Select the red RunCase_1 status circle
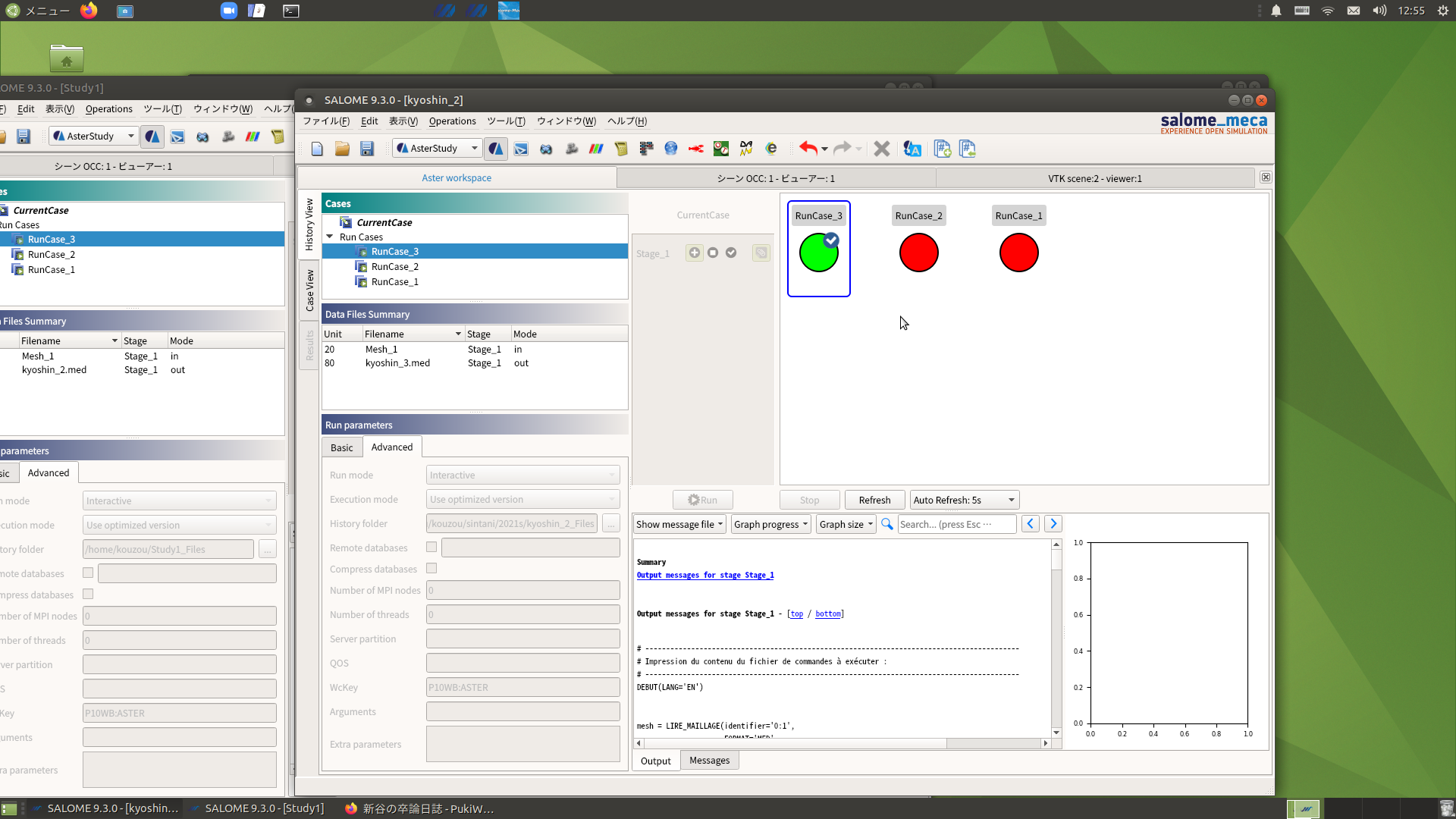 point(1018,253)
